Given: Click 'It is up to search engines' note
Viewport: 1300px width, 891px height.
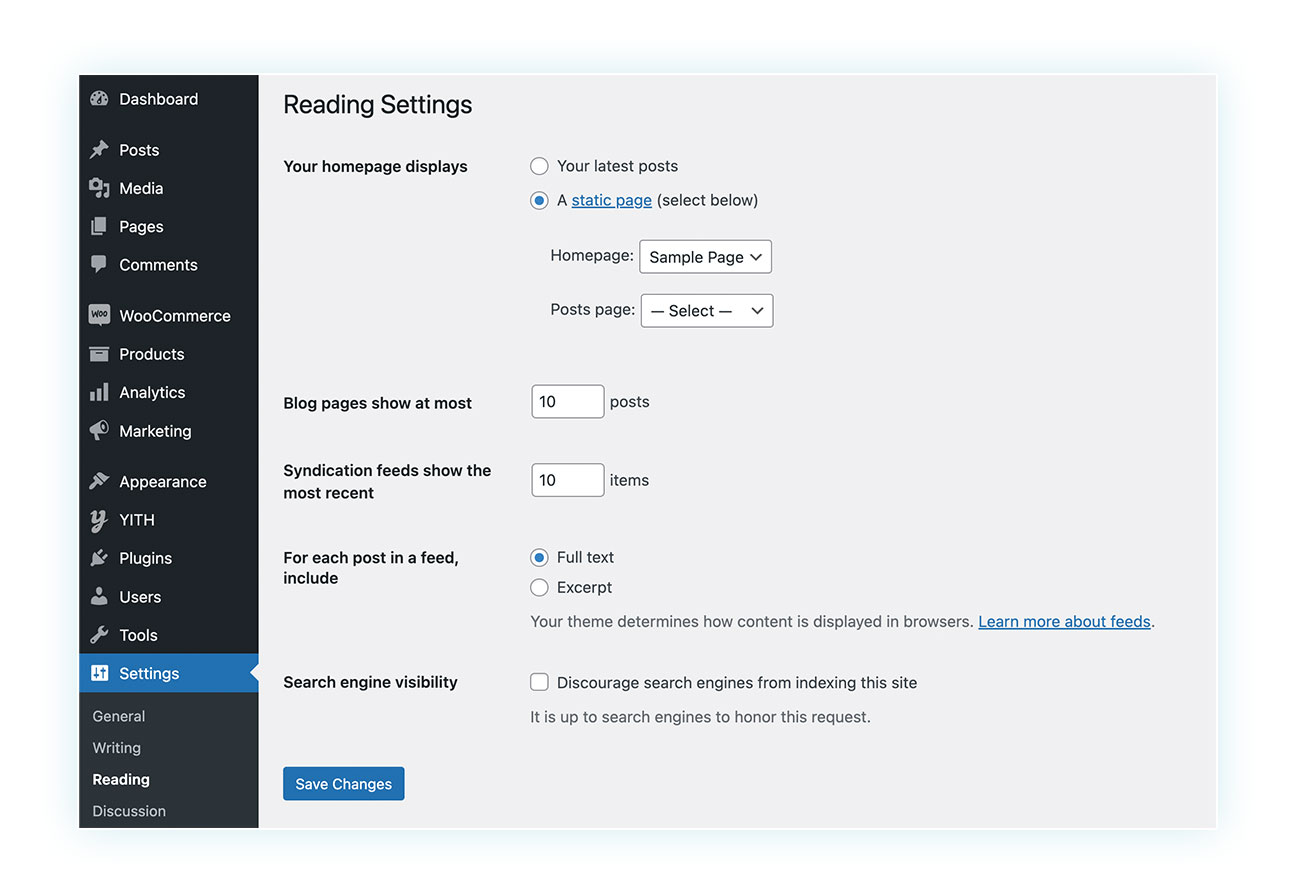Looking at the screenshot, I should click(x=700, y=717).
